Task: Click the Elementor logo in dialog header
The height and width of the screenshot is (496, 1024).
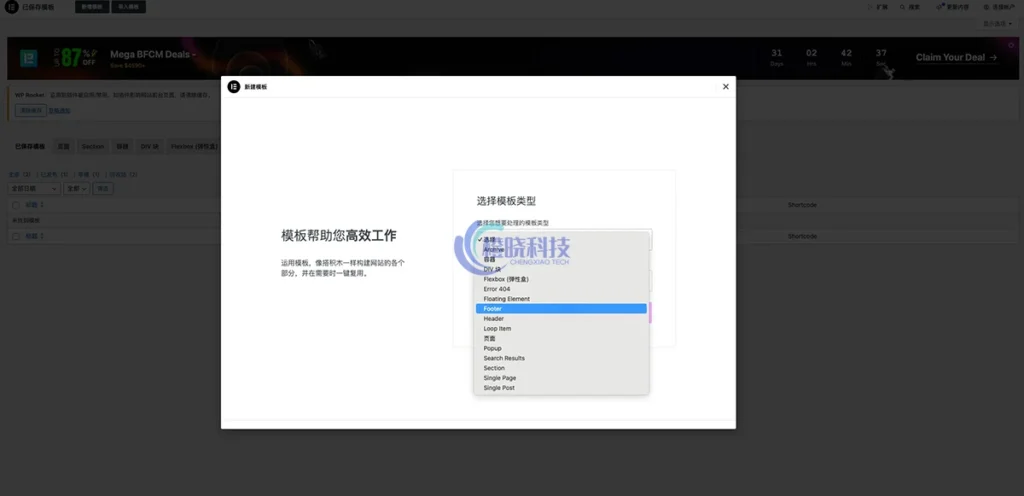Action: pos(234,87)
